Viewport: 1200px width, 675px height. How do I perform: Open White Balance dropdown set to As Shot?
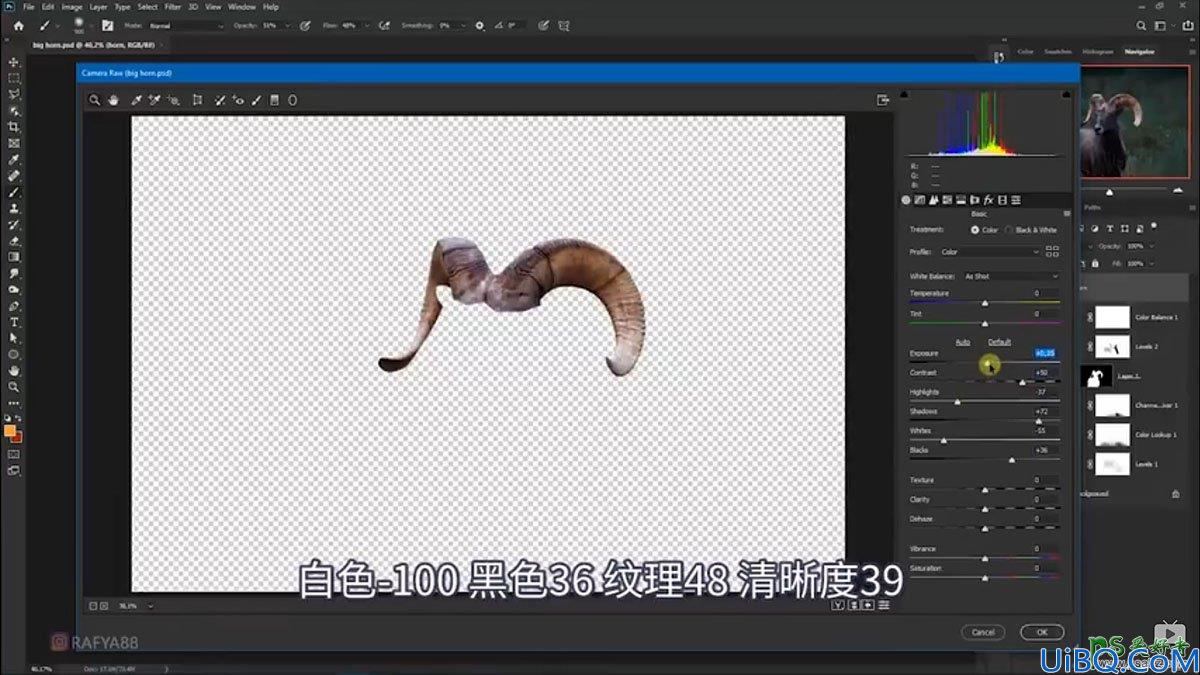pos(1010,276)
